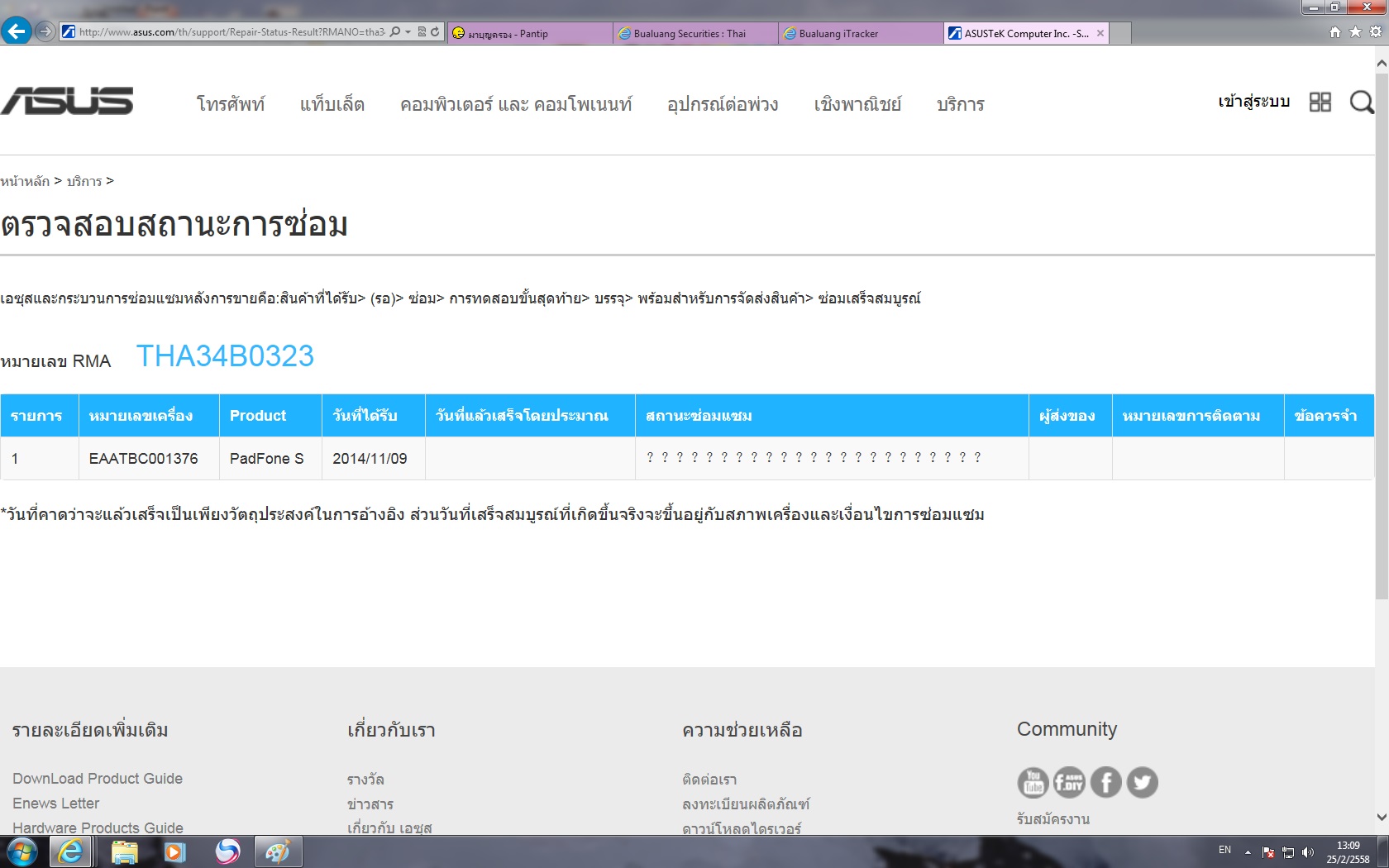Click the browser Back arrow button
Image resolution: width=1389 pixels, height=868 pixels.
point(16,31)
